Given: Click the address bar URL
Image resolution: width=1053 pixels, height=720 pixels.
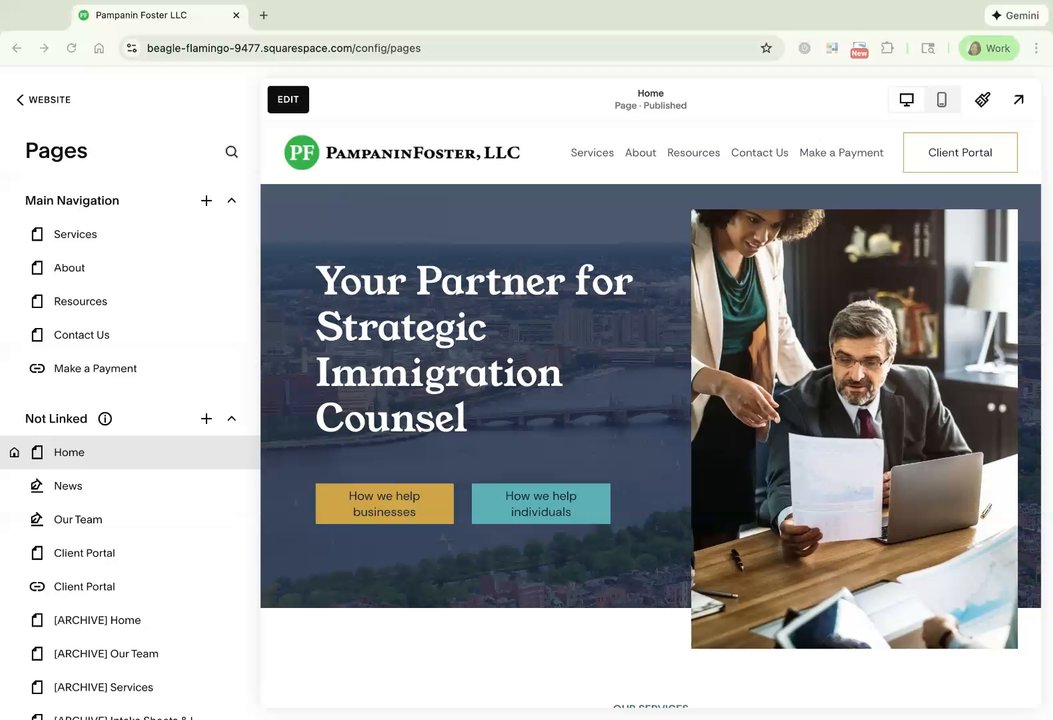Looking at the screenshot, I should pyautogui.click(x=283, y=48).
